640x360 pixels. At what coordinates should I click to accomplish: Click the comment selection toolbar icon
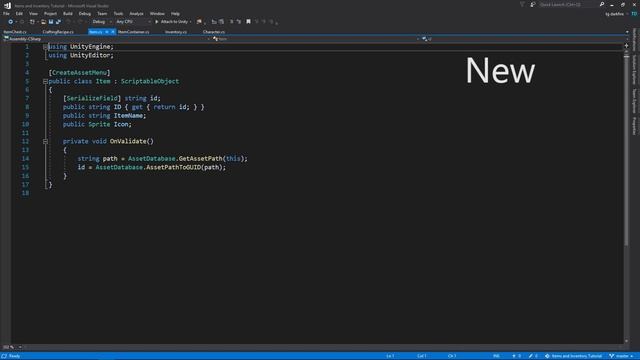click(x=231, y=22)
